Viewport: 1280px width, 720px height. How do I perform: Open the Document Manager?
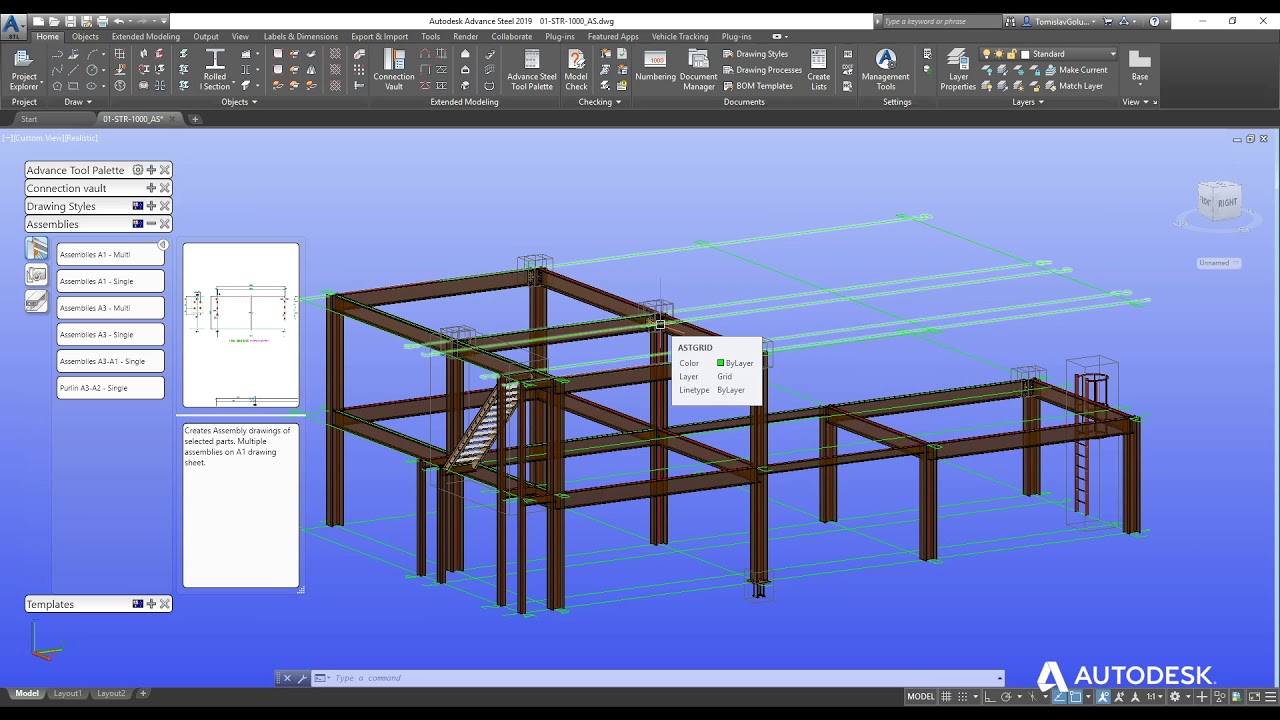pos(698,69)
